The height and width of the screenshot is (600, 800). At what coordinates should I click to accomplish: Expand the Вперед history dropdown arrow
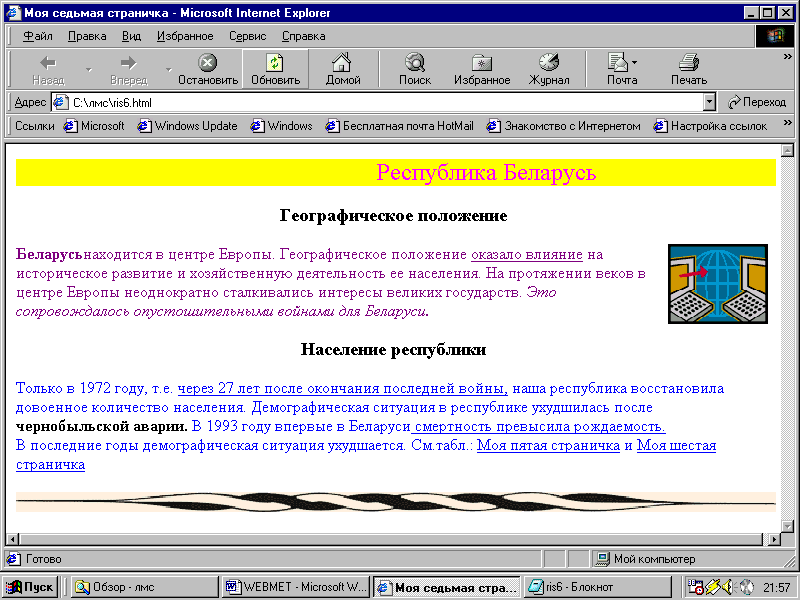coord(169,69)
